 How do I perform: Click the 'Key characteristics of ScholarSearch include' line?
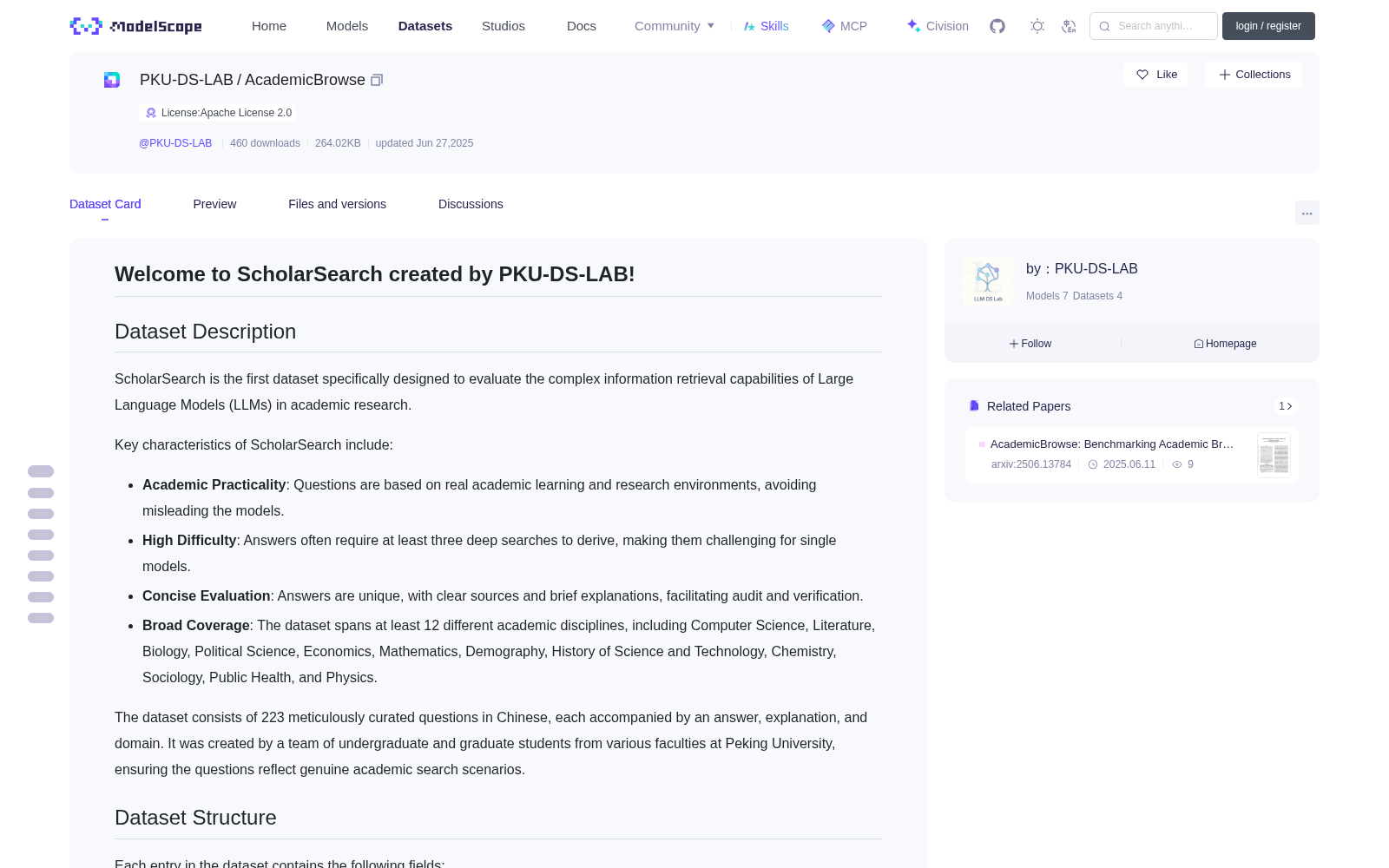click(253, 445)
